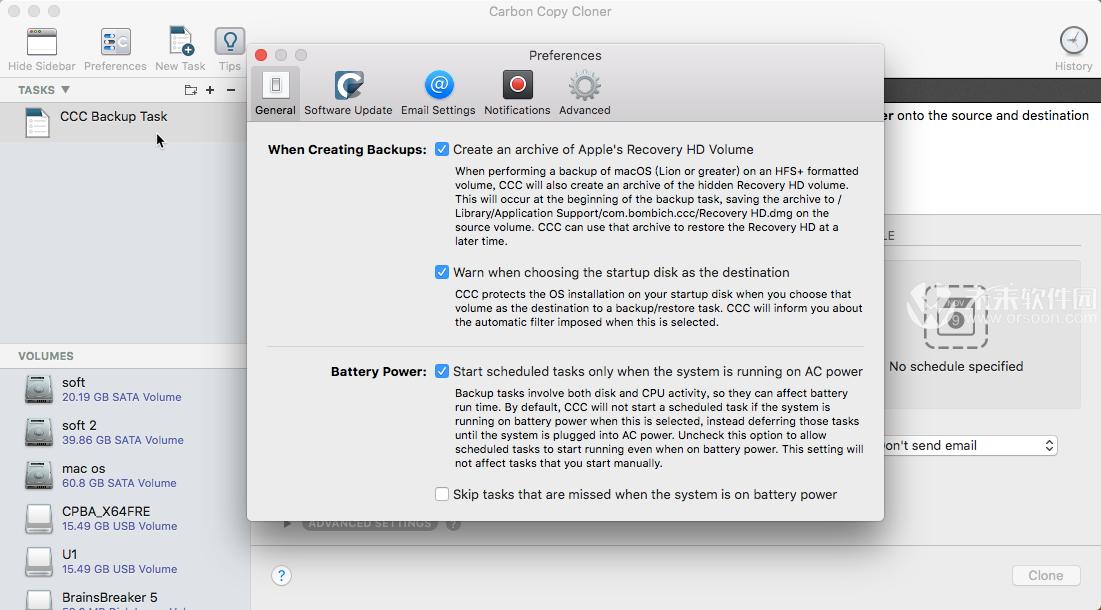Viewport: 1101px width, 610px height.
Task: Remove a task with the minus icon
Action: [231, 90]
